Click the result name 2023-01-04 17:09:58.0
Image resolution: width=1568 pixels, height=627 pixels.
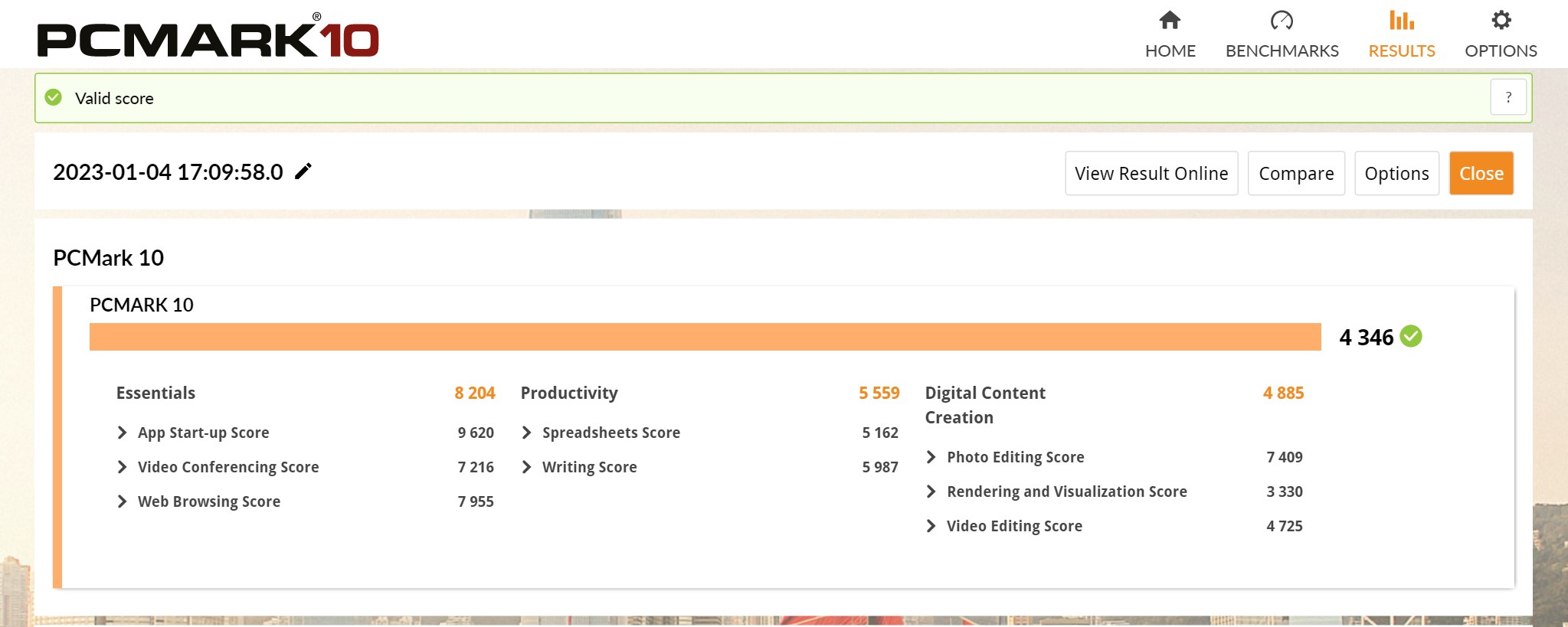[168, 171]
